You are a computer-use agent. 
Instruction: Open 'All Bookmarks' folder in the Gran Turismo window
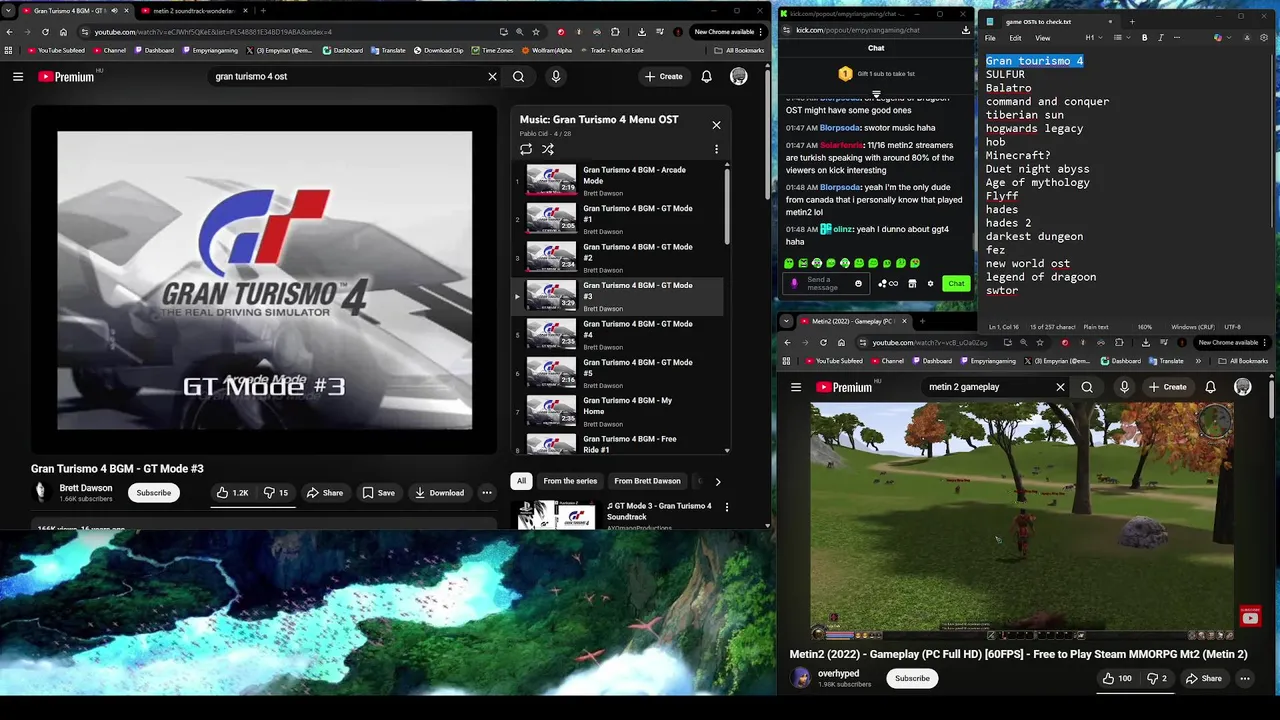coord(740,50)
